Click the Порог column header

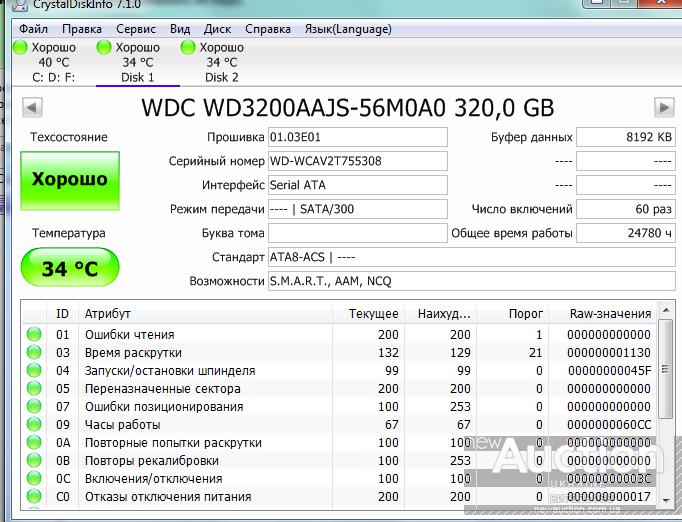(x=512, y=313)
